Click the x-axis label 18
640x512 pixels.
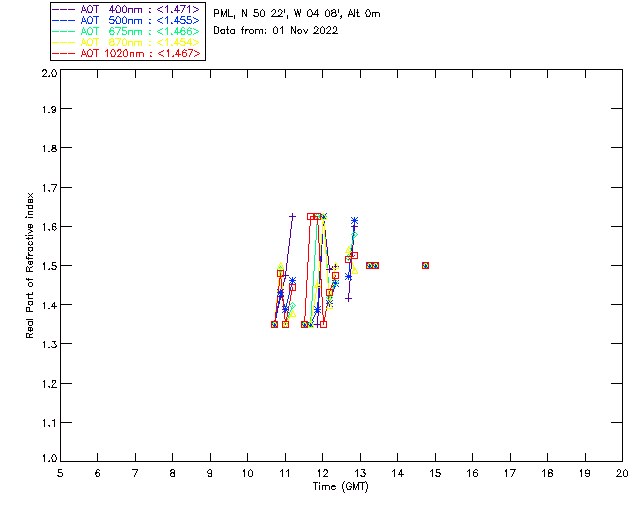[547, 473]
